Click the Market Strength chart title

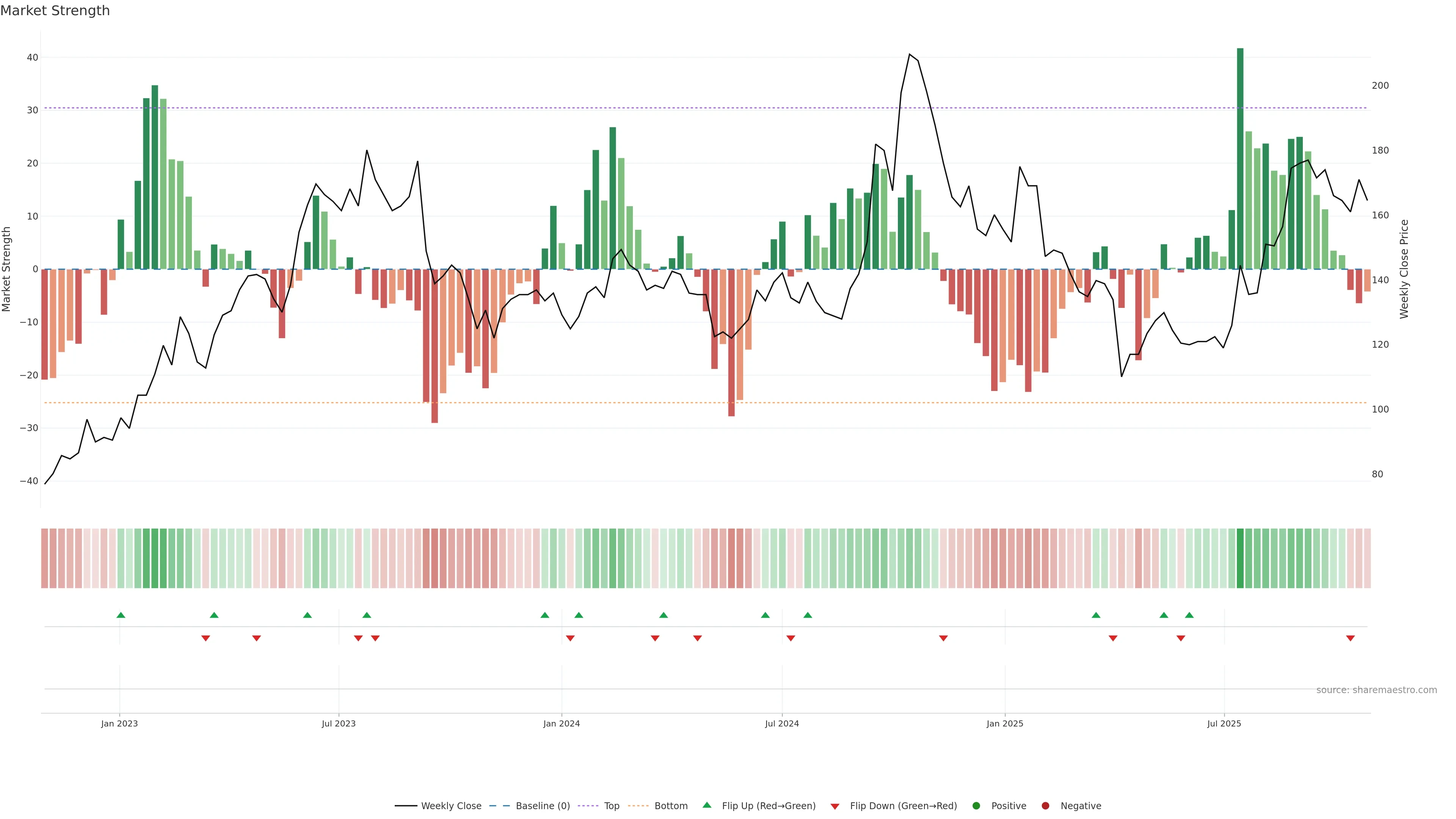tap(55, 11)
